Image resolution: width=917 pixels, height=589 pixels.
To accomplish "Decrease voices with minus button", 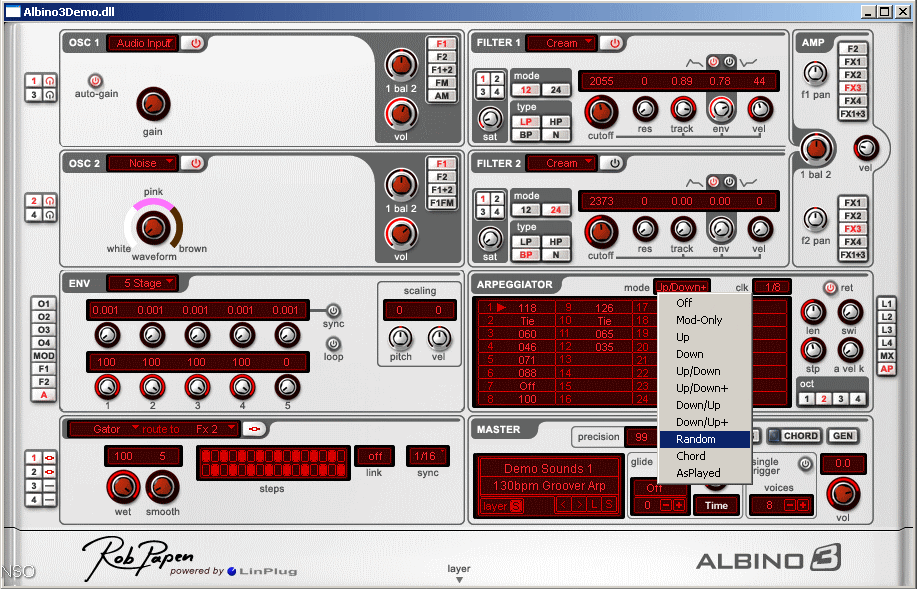I will 790,505.
